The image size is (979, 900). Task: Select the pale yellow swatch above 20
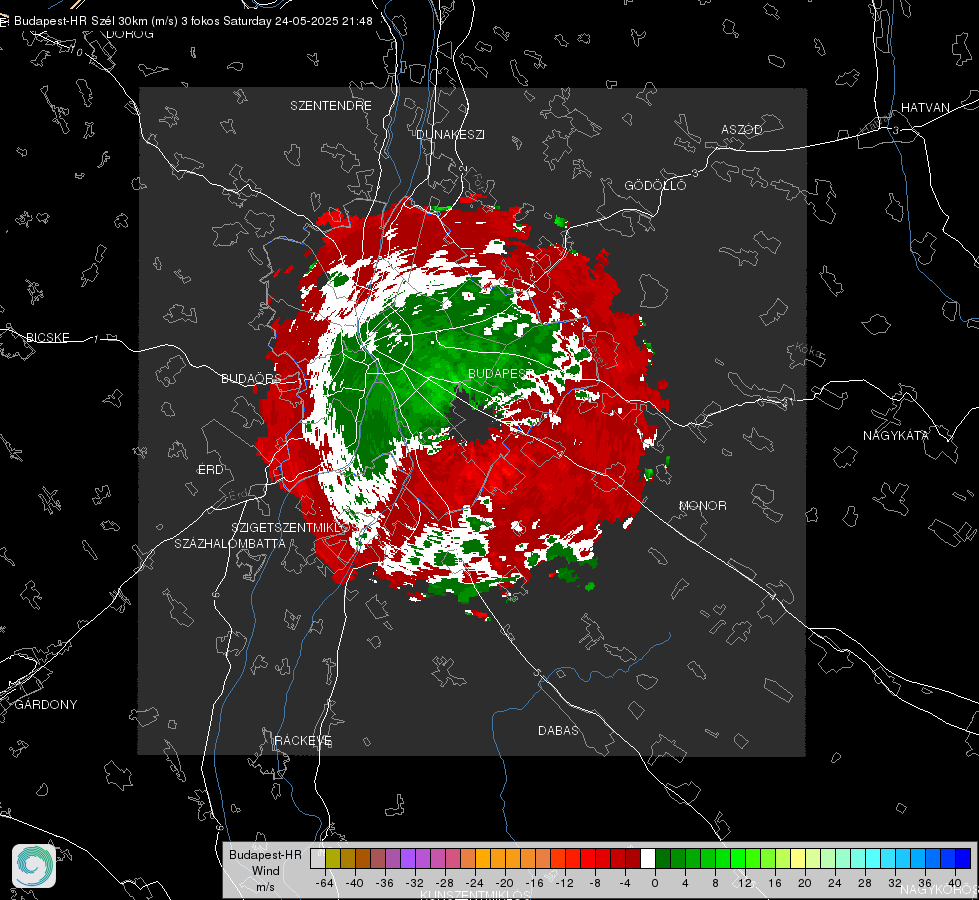(799, 858)
